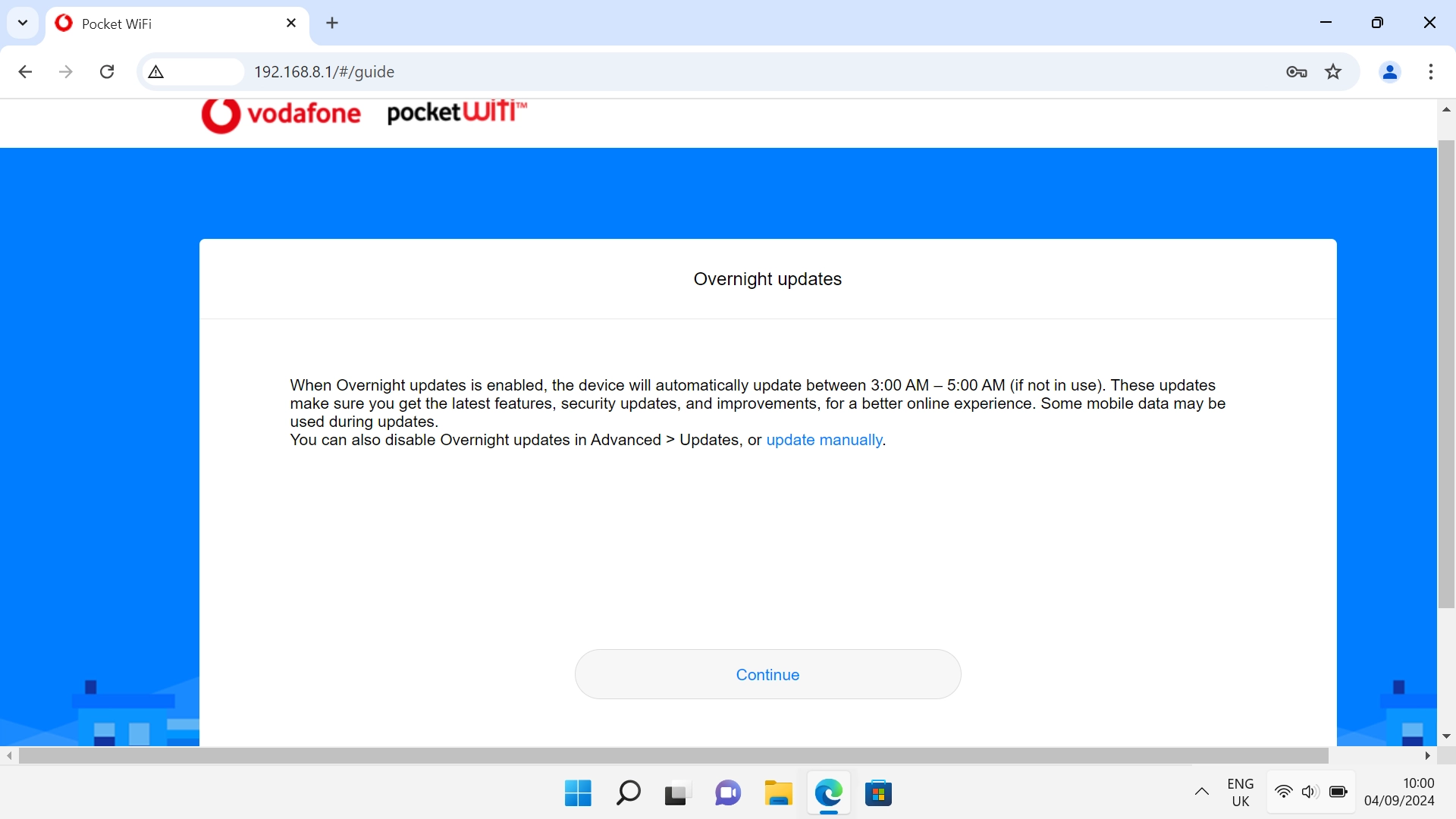This screenshot has height=819, width=1456.
Task: Click the scrollbar down arrow
Action: pyautogui.click(x=1446, y=736)
